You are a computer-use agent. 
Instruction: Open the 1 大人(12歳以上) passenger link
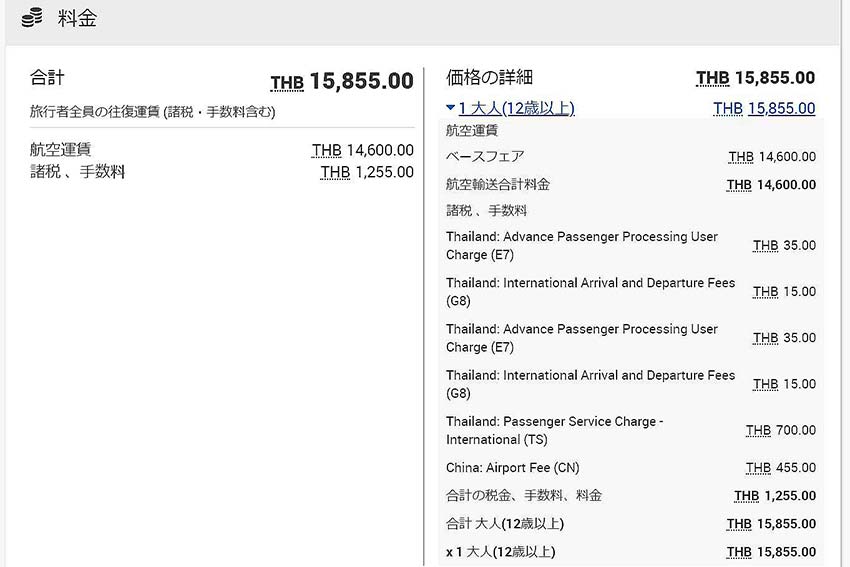click(x=516, y=108)
